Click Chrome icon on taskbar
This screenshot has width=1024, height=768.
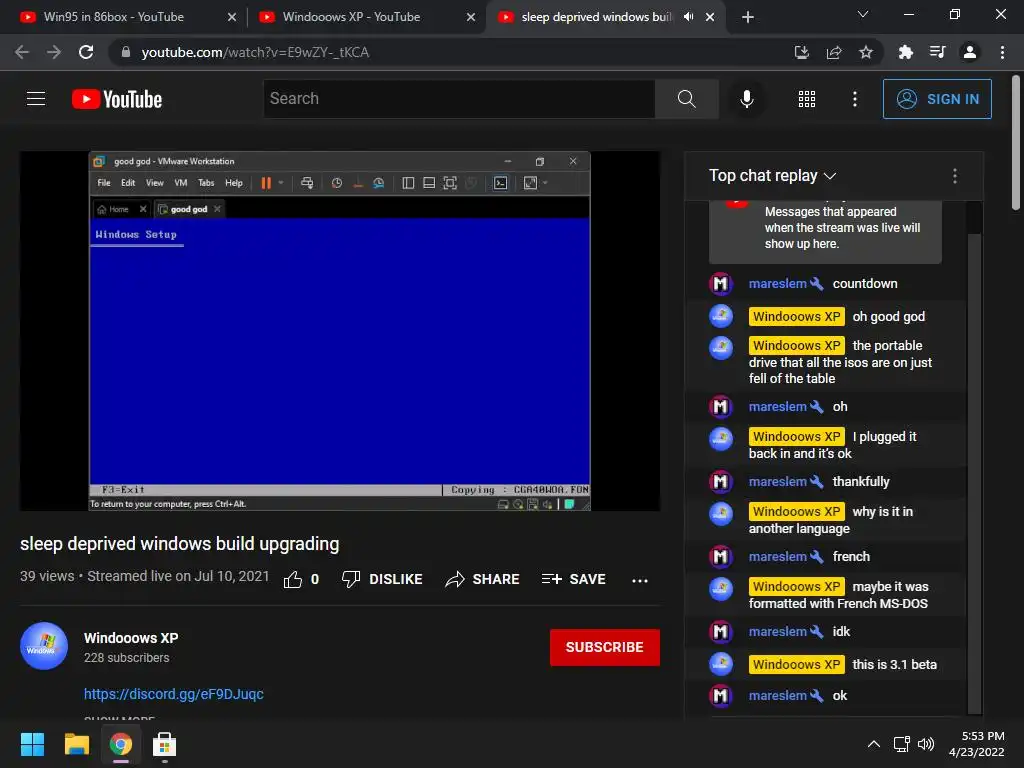[121, 744]
